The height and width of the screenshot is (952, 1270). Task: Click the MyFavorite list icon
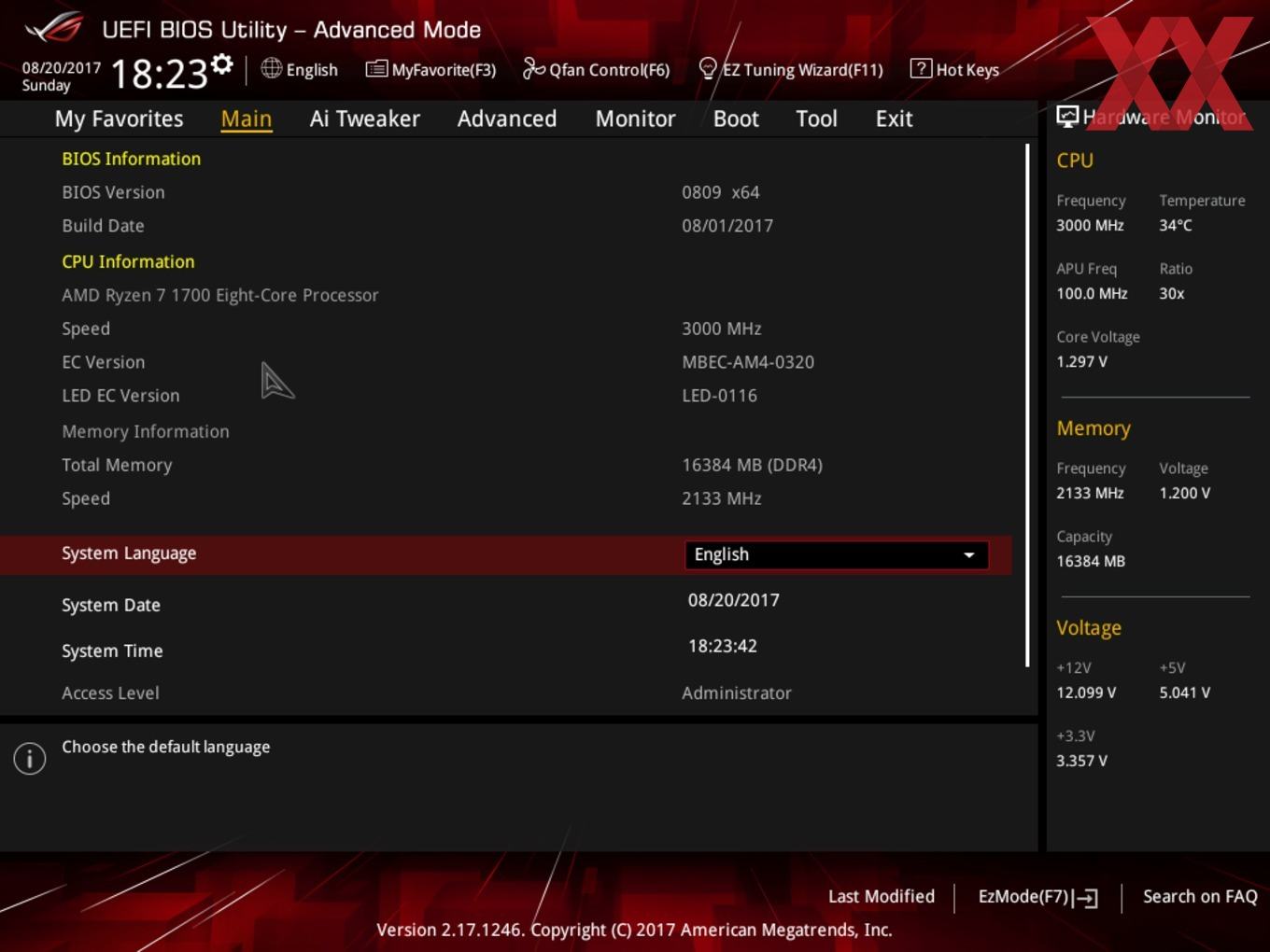click(376, 69)
